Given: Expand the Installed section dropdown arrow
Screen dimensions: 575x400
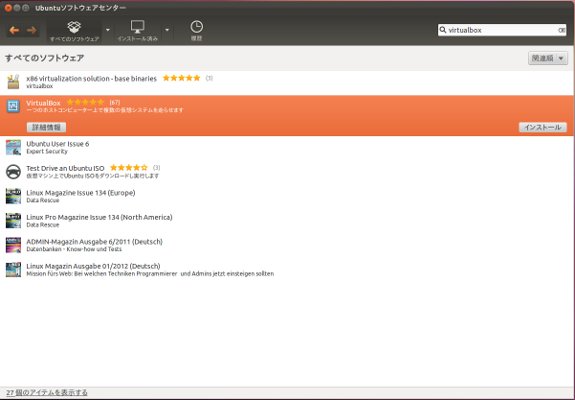Looking at the screenshot, I should (167, 30).
